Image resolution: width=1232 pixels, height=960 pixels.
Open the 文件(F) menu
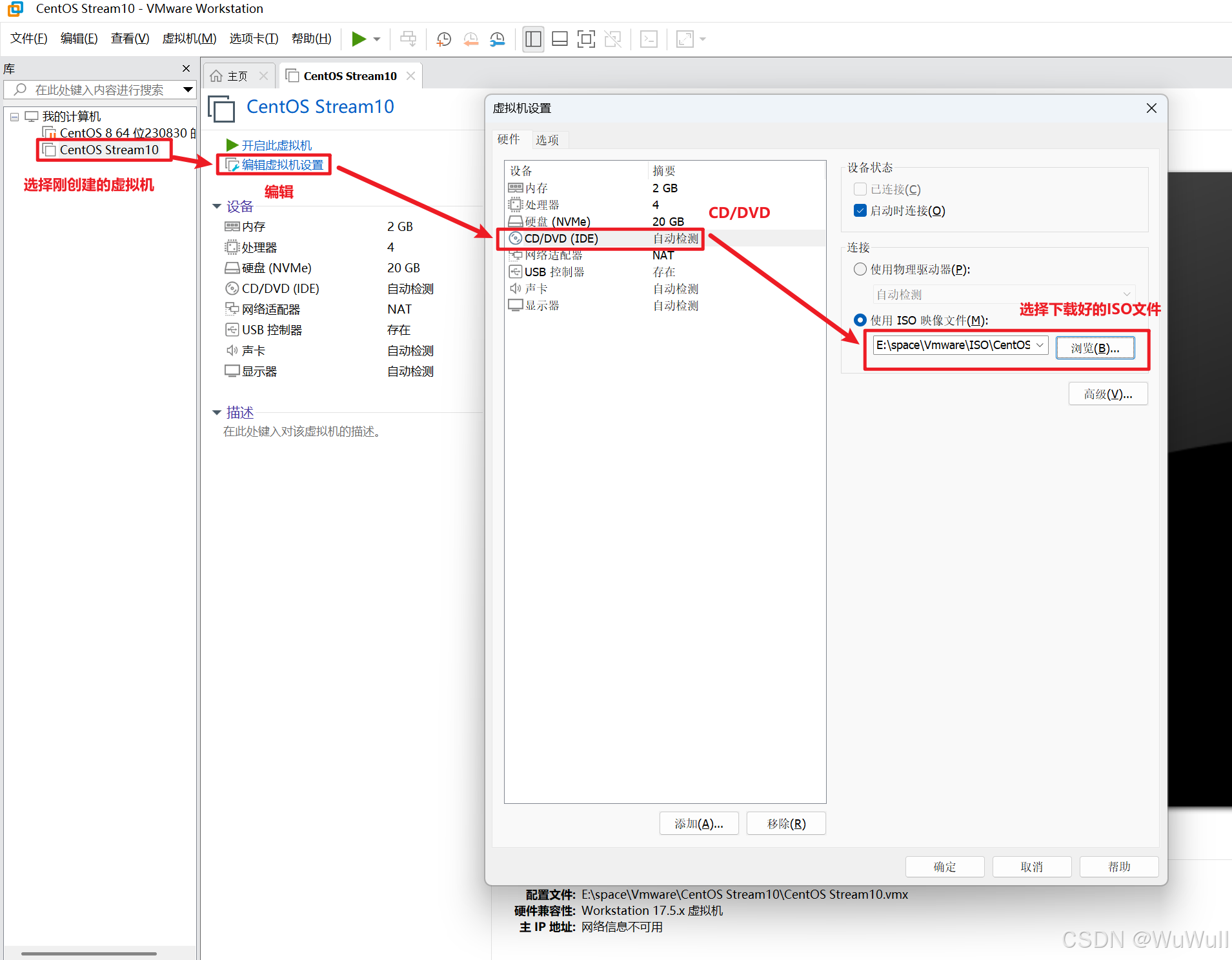point(29,39)
